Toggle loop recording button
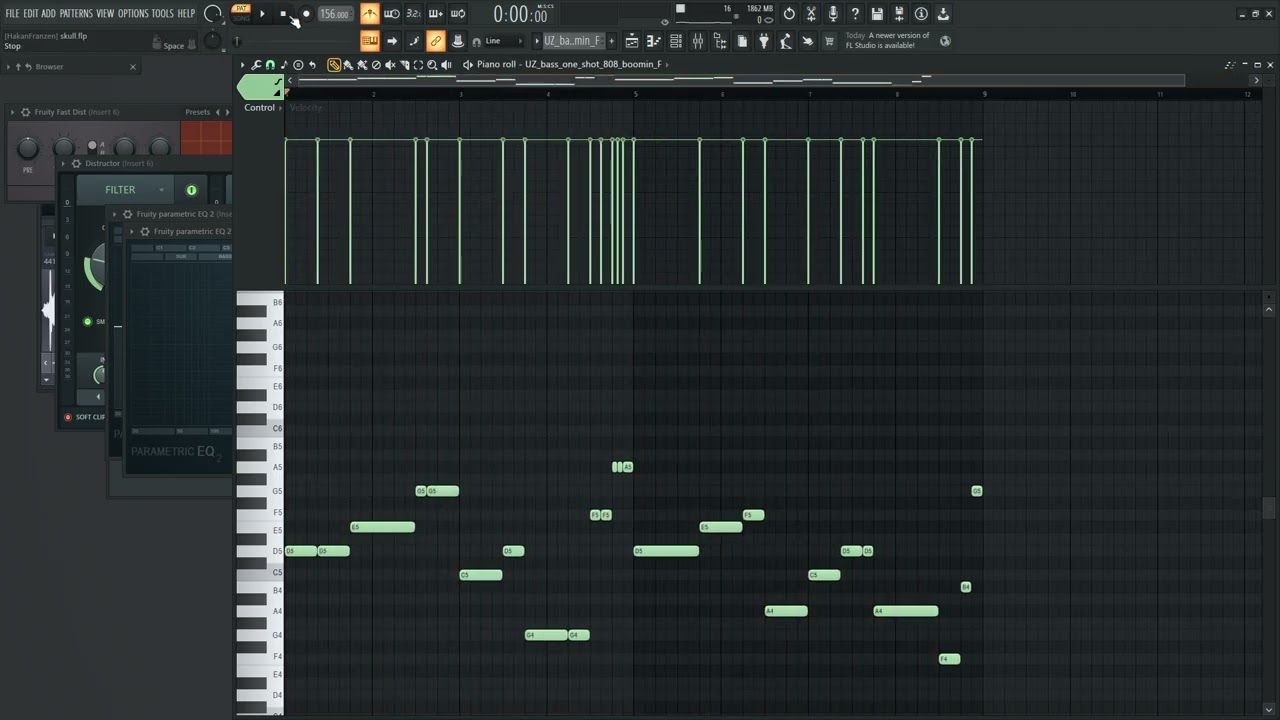The width and height of the screenshot is (1280, 720). 457,14
